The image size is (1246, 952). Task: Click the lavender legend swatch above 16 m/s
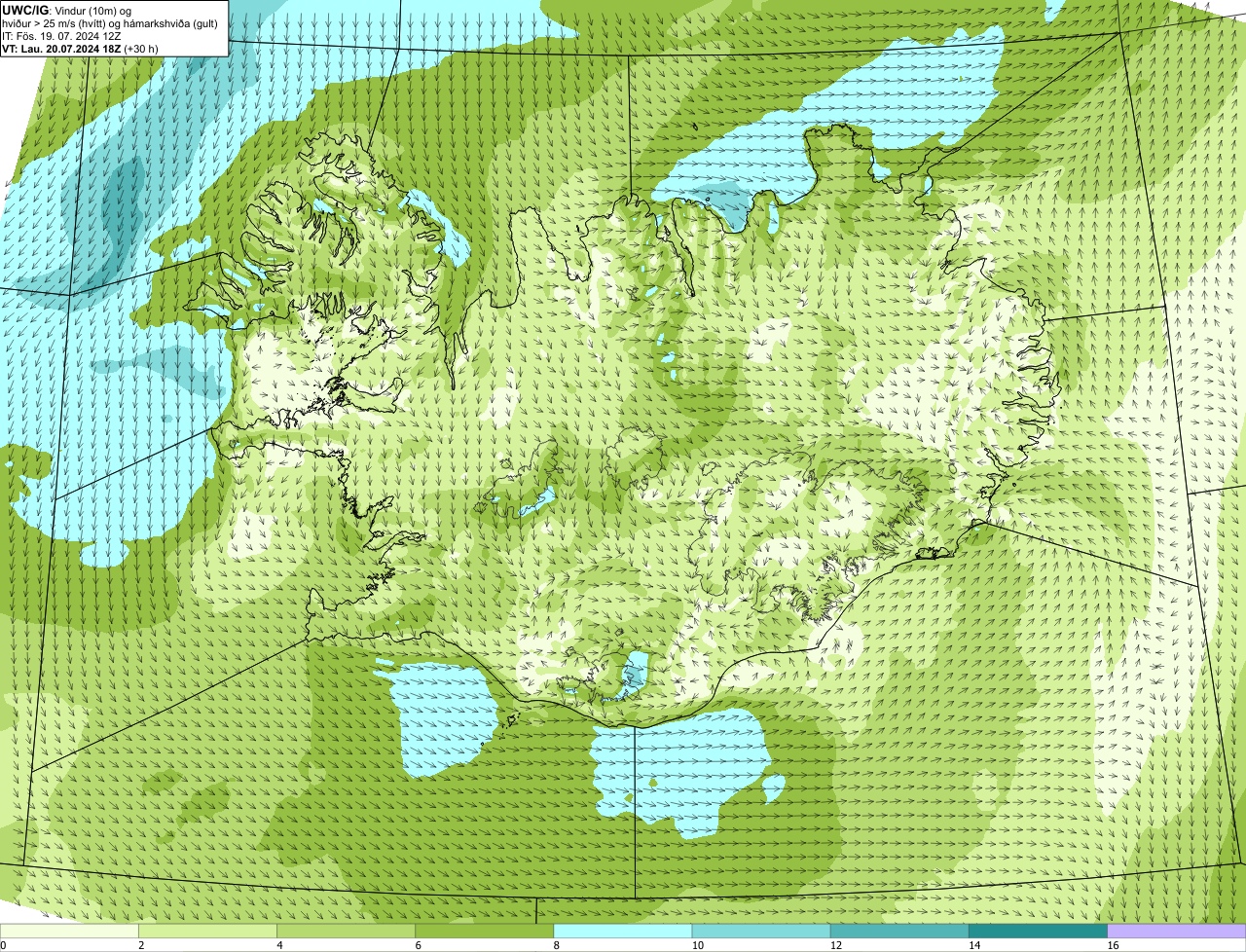click(1177, 932)
